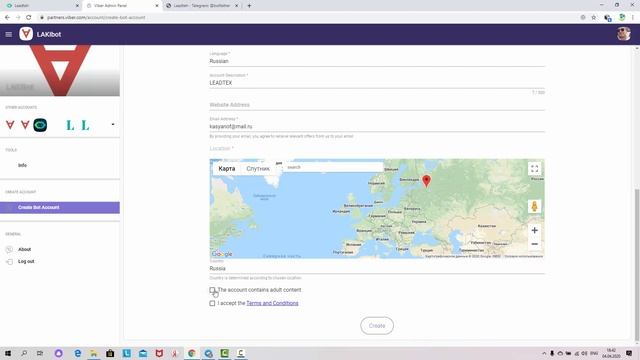Switch to the Telegram BotFather browser tab

202,6
